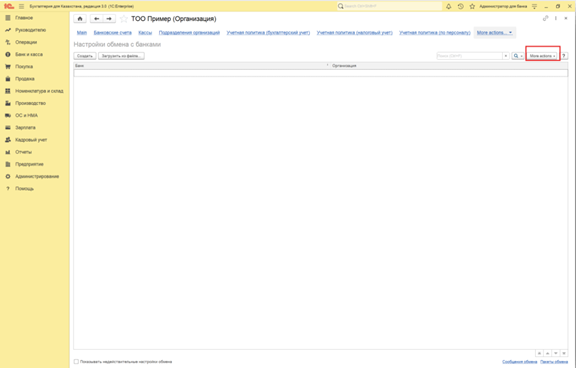Open Учетная политика (по персоналу) link
This screenshot has height=368, width=576.
coord(435,33)
